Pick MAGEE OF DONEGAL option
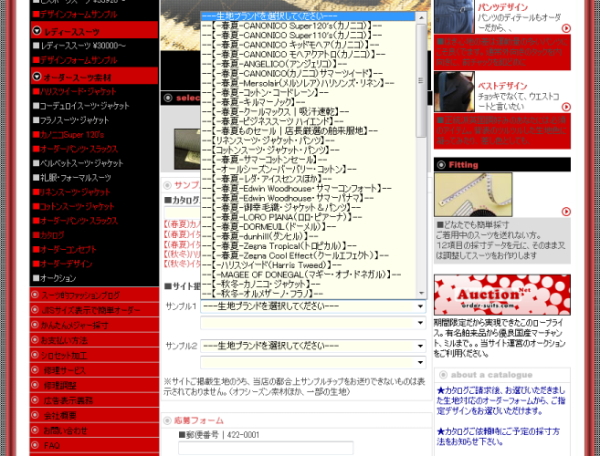This screenshot has height=456, width=600. (x=308, y=274)
